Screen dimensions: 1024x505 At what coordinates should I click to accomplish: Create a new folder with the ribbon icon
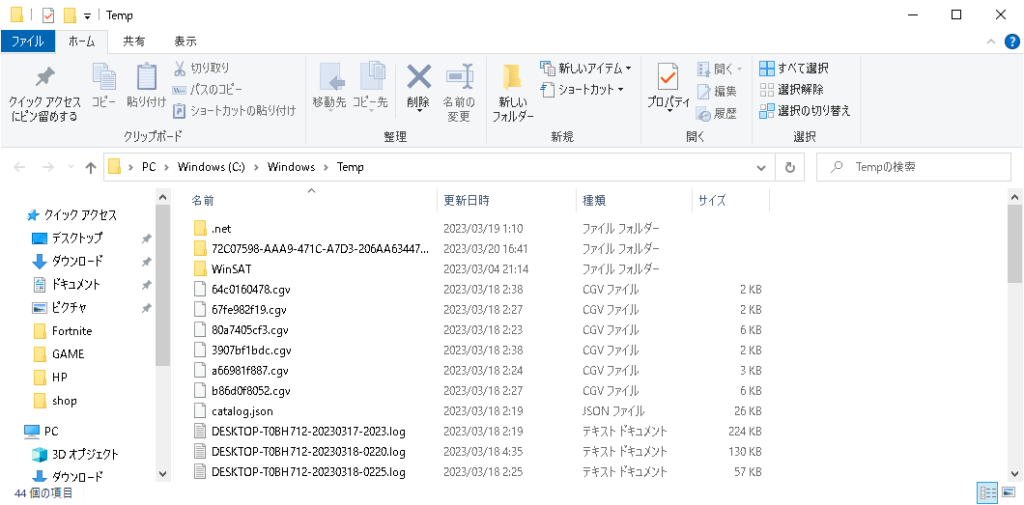click(x=512, y=80)
